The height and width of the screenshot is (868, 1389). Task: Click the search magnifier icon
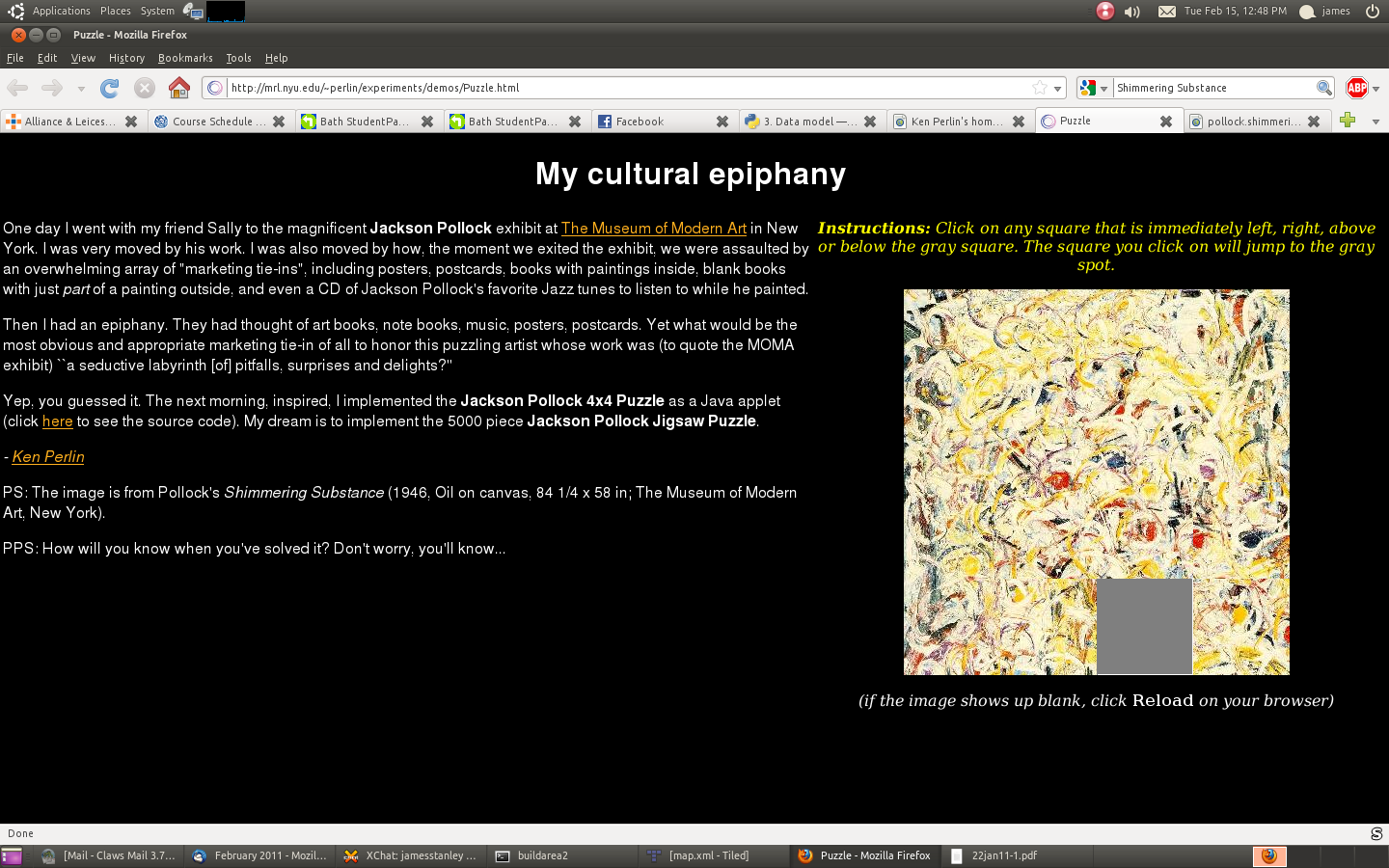click(1323, 88)
